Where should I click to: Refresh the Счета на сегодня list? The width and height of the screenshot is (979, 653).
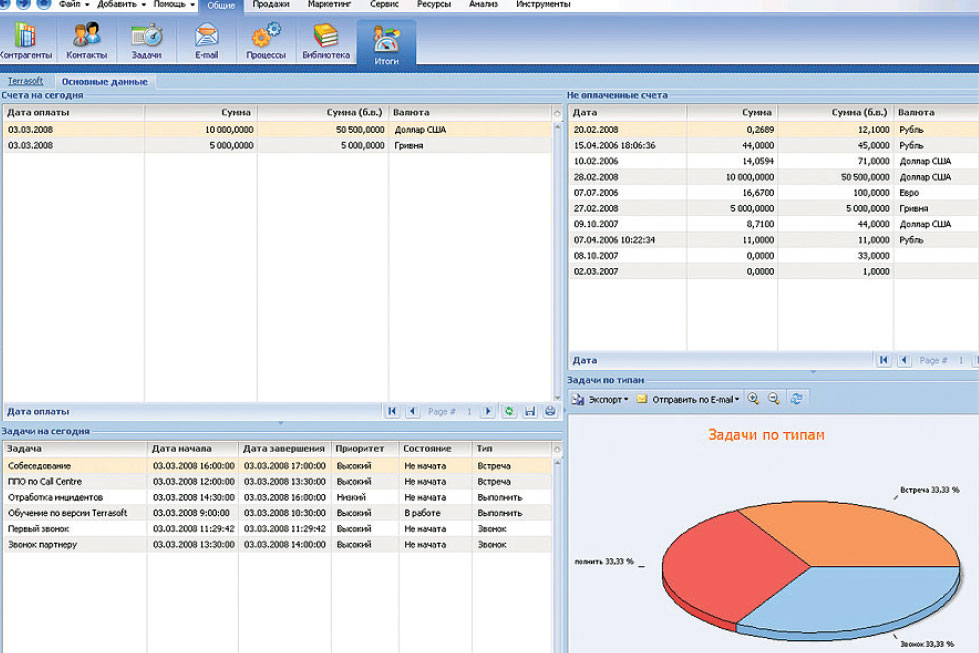pos(509,411)
